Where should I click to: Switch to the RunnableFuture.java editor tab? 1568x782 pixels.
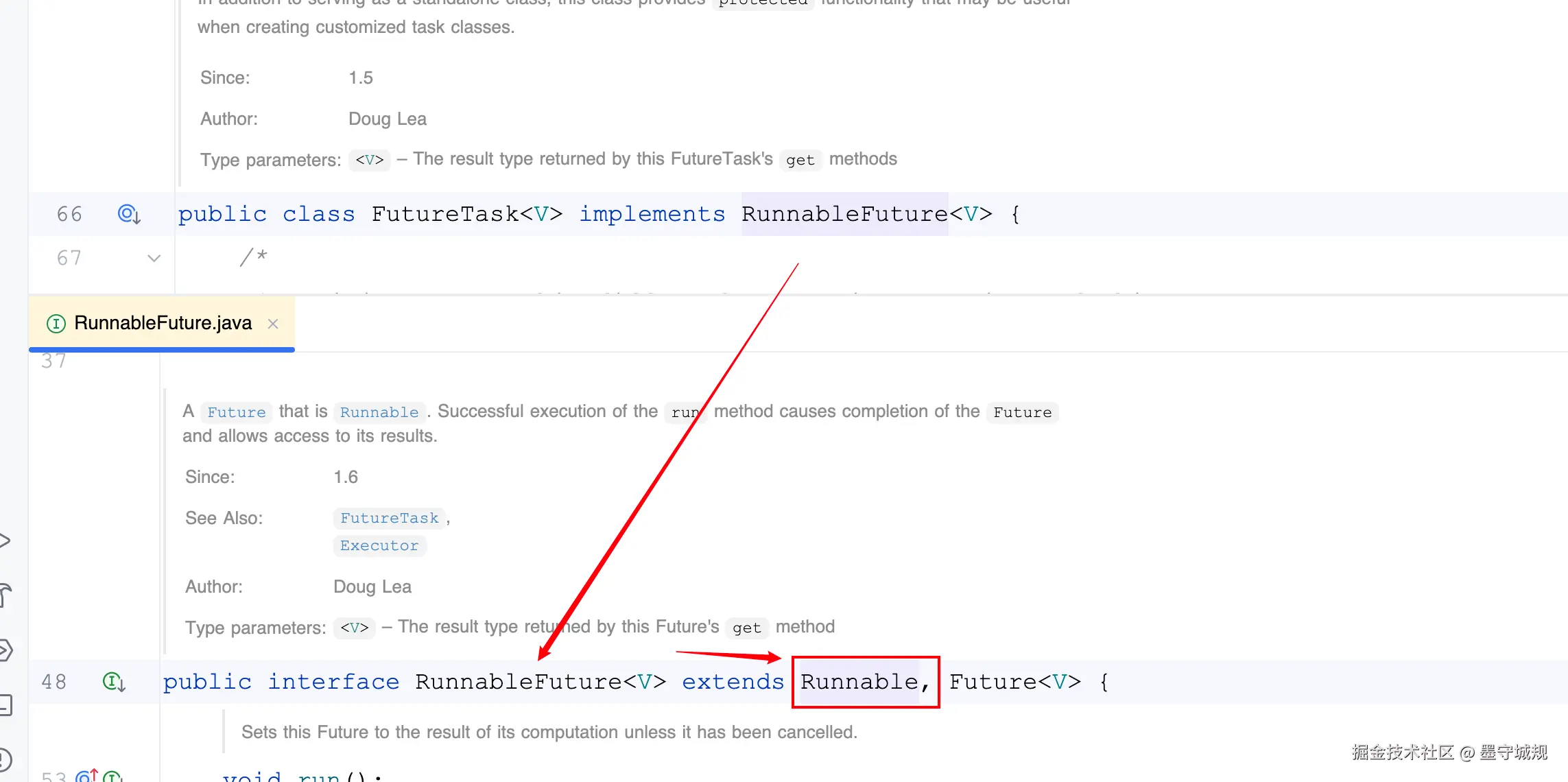point(163,323)
